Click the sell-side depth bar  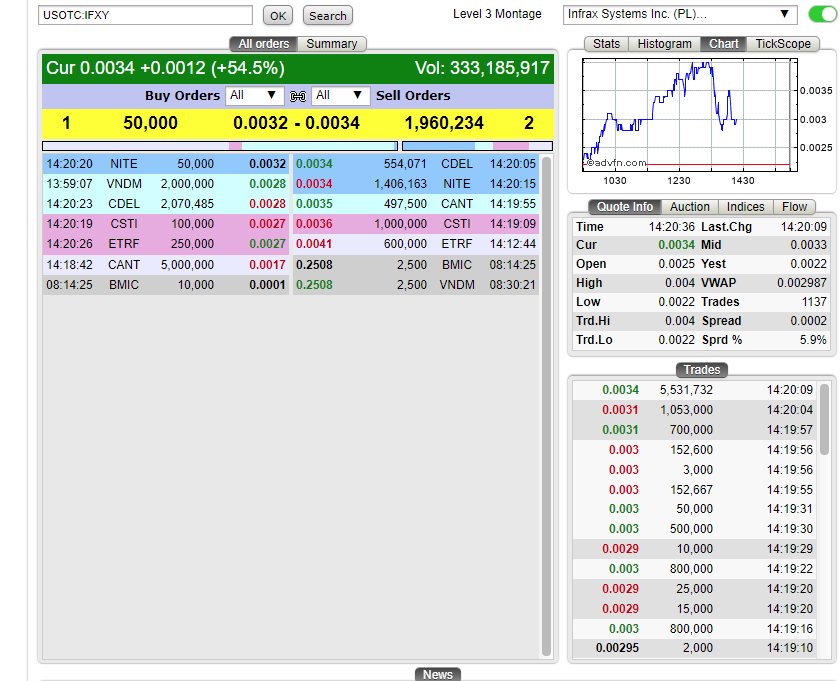pyautogui.click(x=477, y=146)
